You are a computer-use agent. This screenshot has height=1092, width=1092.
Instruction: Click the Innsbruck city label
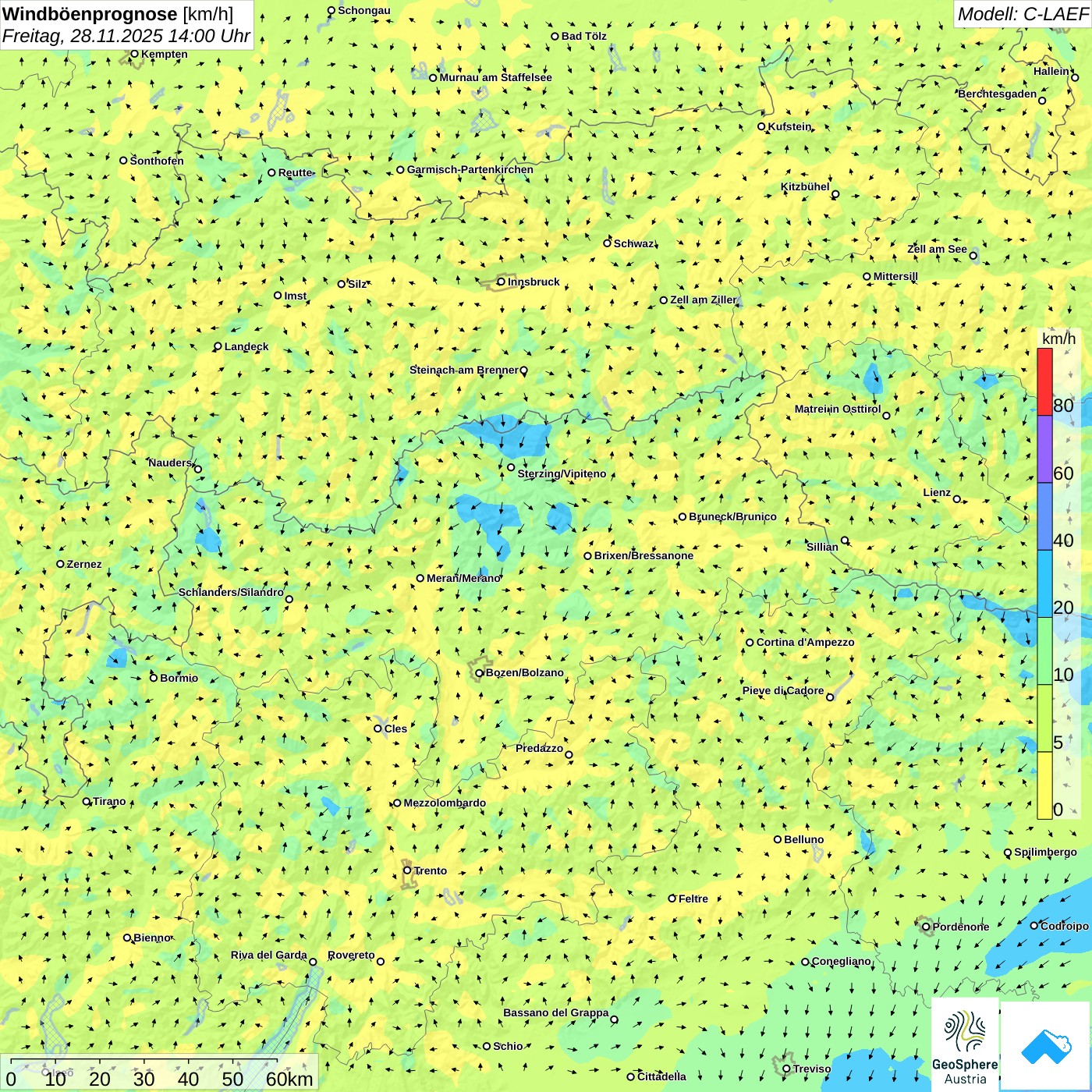534,282
